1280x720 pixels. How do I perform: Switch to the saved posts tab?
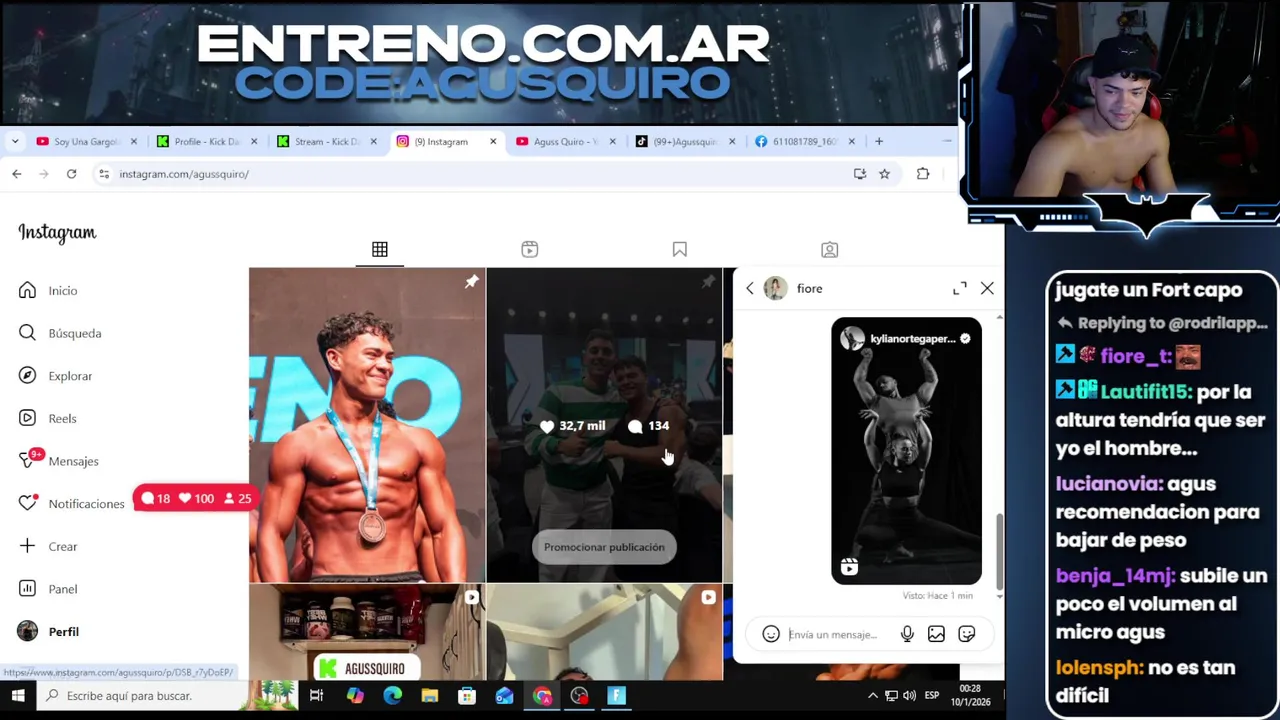[x=680, y=249]
